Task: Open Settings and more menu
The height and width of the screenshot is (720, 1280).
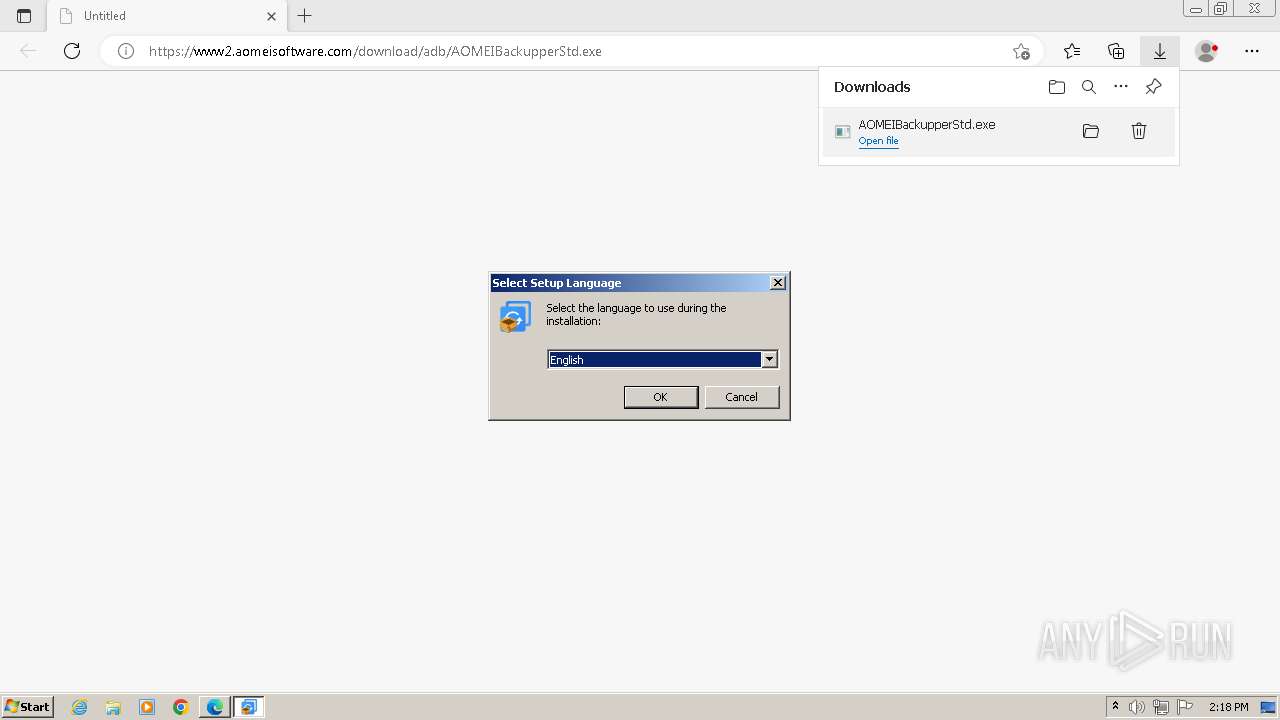Action: (1251, 51)
